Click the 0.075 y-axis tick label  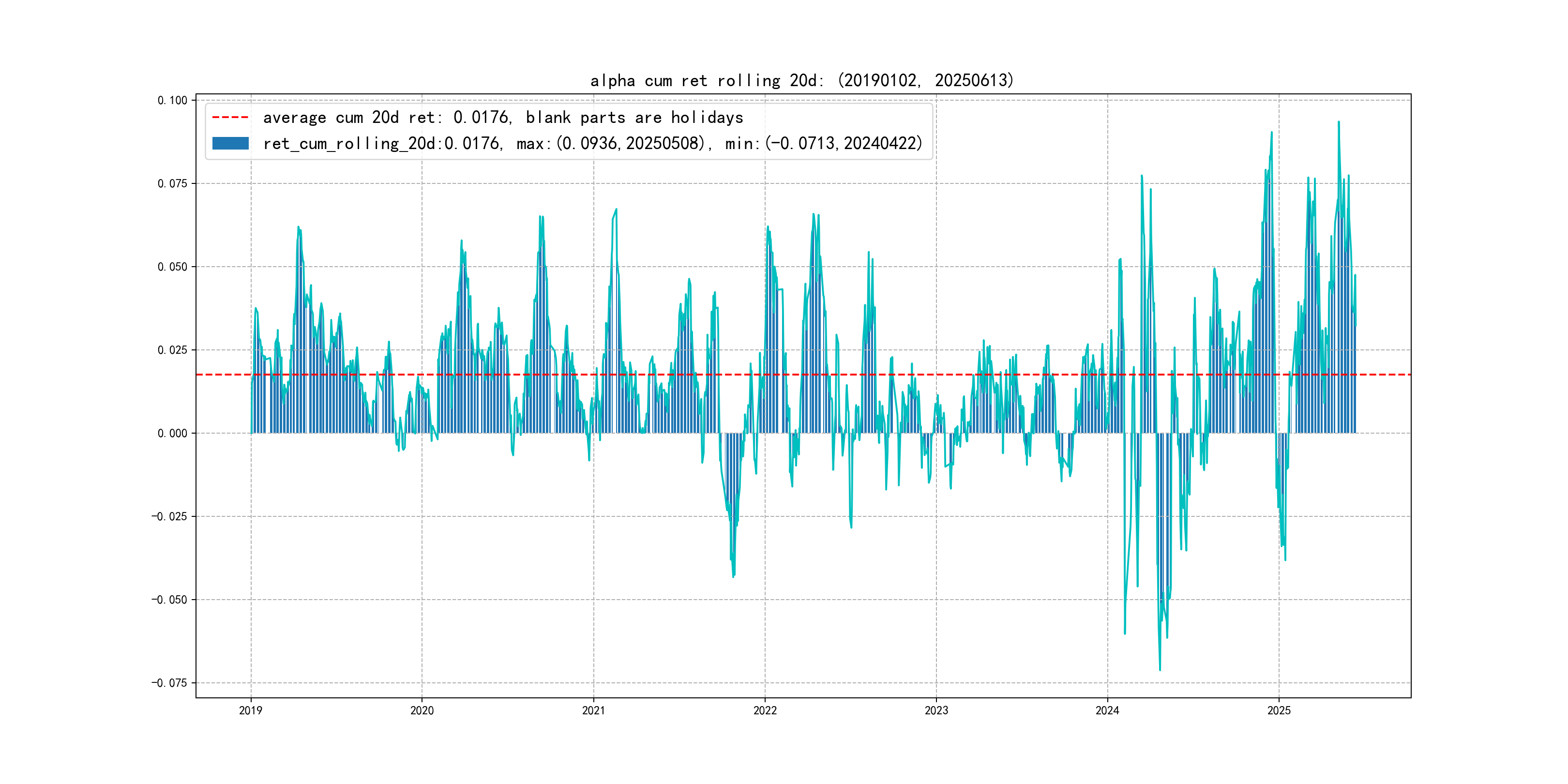pos(172,184)
